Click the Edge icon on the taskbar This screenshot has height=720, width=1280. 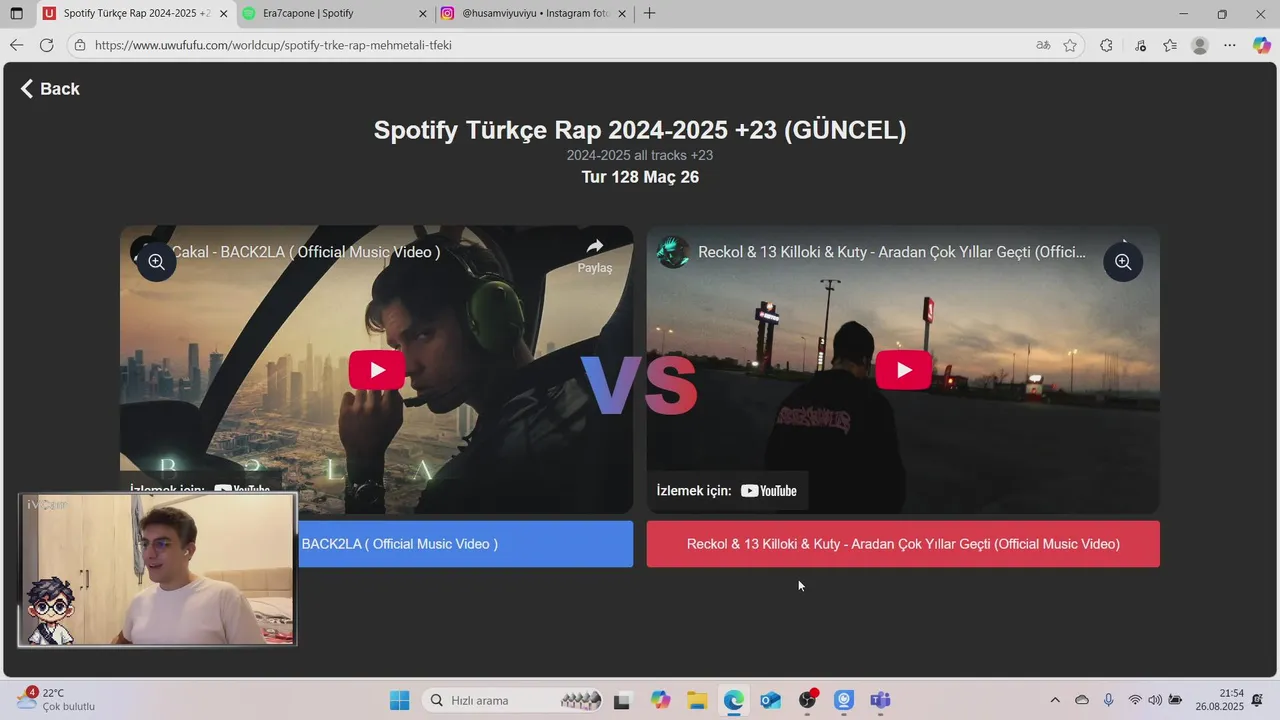(x=734, y=700)
